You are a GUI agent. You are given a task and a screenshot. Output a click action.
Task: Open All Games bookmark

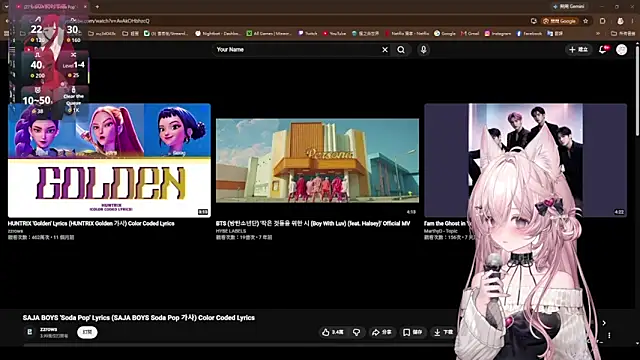[269, 33]
